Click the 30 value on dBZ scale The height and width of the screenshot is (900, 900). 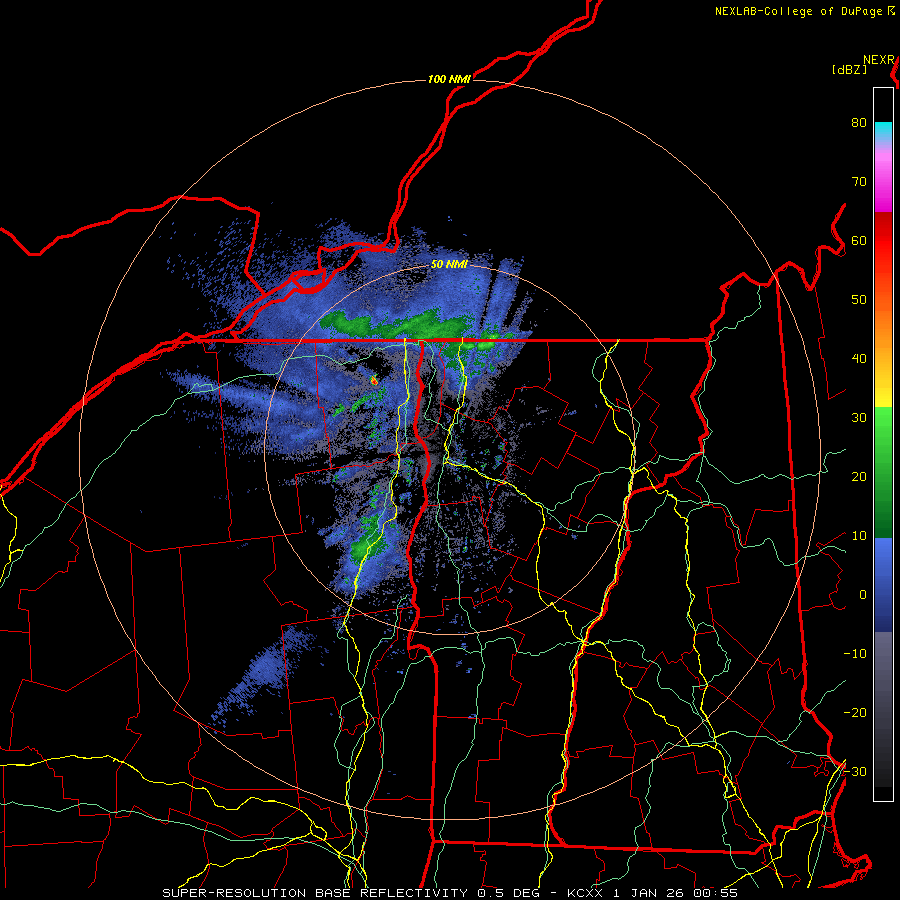(x=859, y=418)
